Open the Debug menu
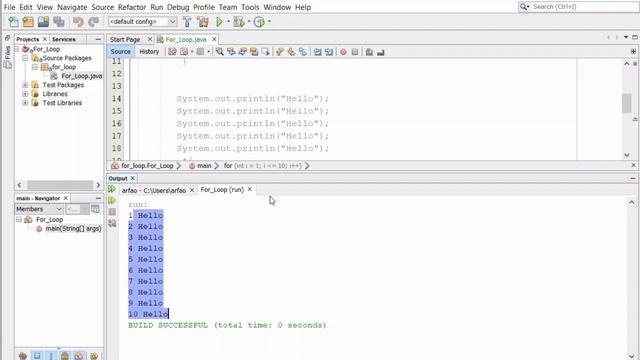This screenshot has height=360, width=640. 178,7
